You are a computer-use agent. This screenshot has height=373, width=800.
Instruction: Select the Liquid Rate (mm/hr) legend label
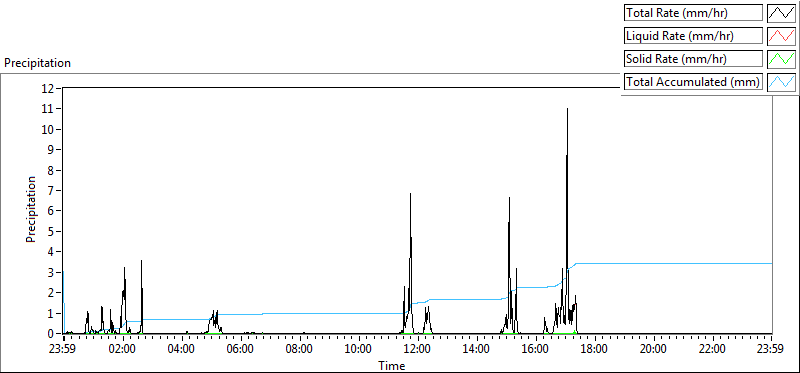(x=693, y=36)
